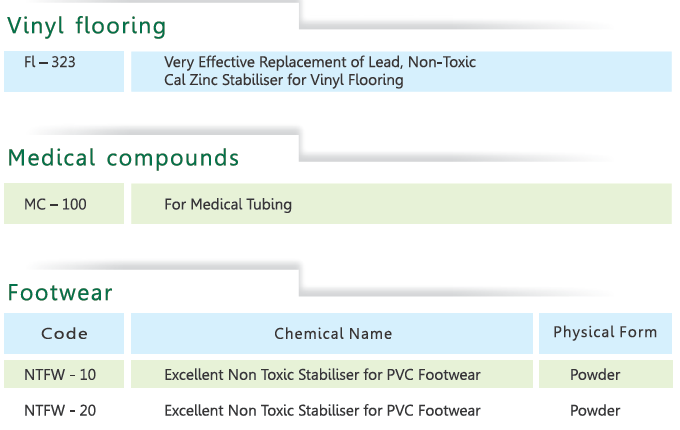Click the Code column header
The width and height of the screenshot is (680, 430).
pos(64,334)
